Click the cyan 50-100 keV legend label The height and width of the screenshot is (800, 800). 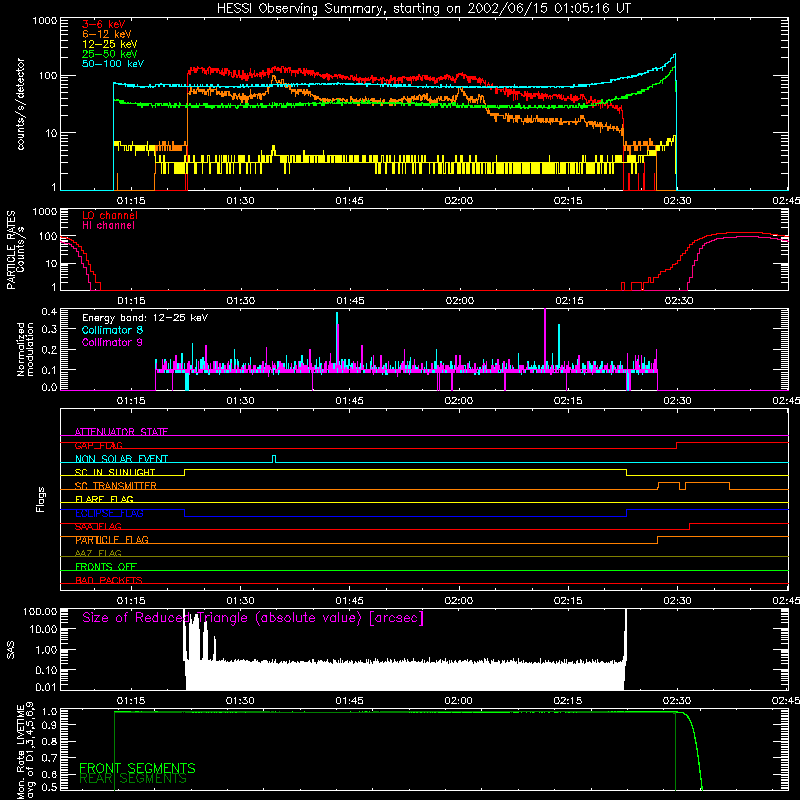tap(113, 63)
